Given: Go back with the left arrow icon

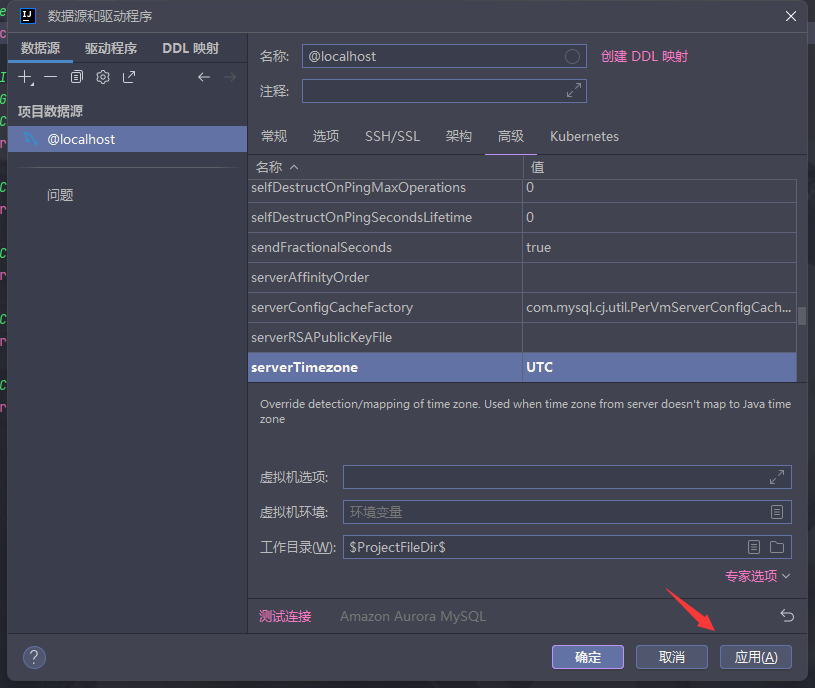Looking at the screenshot, I should [204, 77].
